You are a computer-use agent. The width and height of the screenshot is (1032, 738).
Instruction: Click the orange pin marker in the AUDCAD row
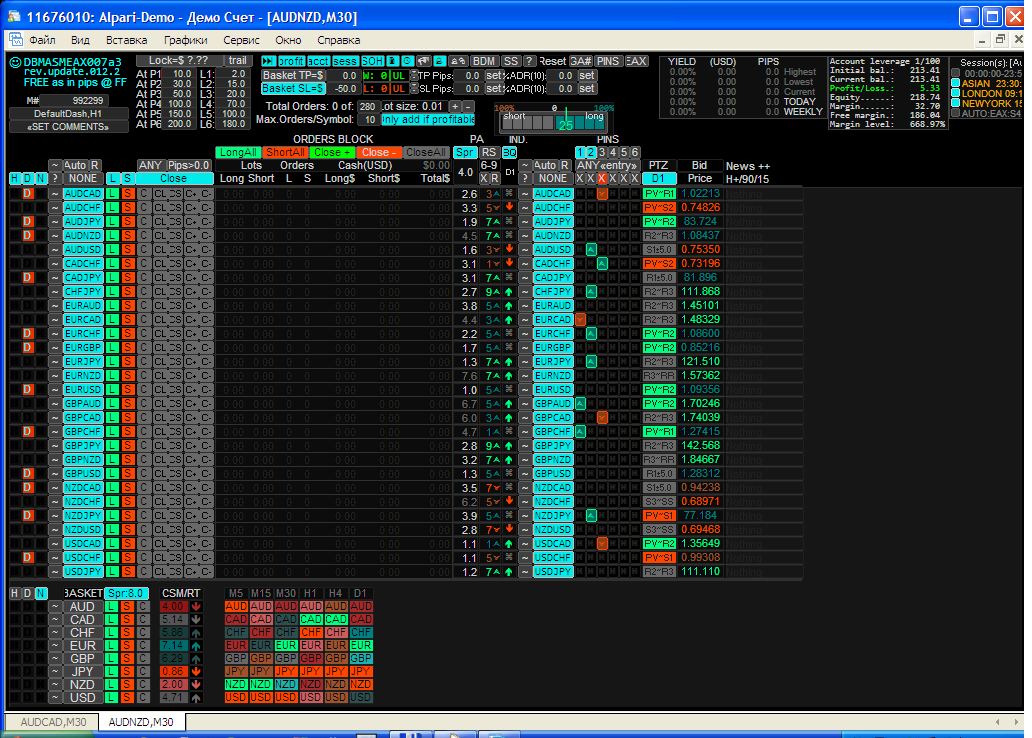602,194
